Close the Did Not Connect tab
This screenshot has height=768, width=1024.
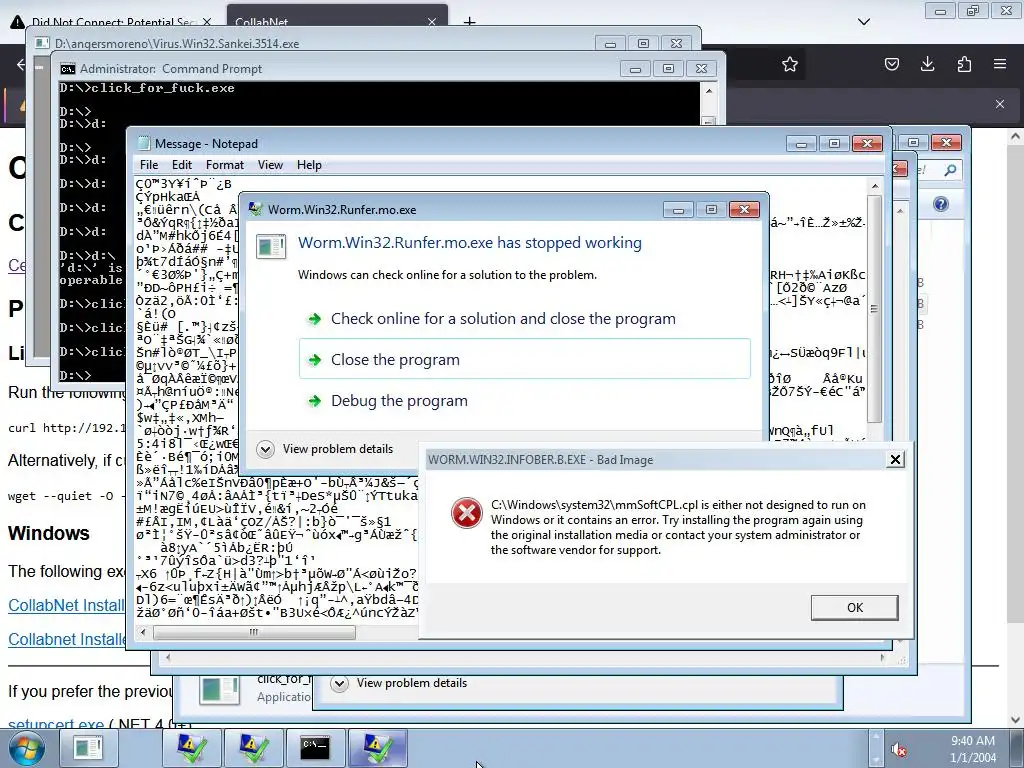point(207,22)
